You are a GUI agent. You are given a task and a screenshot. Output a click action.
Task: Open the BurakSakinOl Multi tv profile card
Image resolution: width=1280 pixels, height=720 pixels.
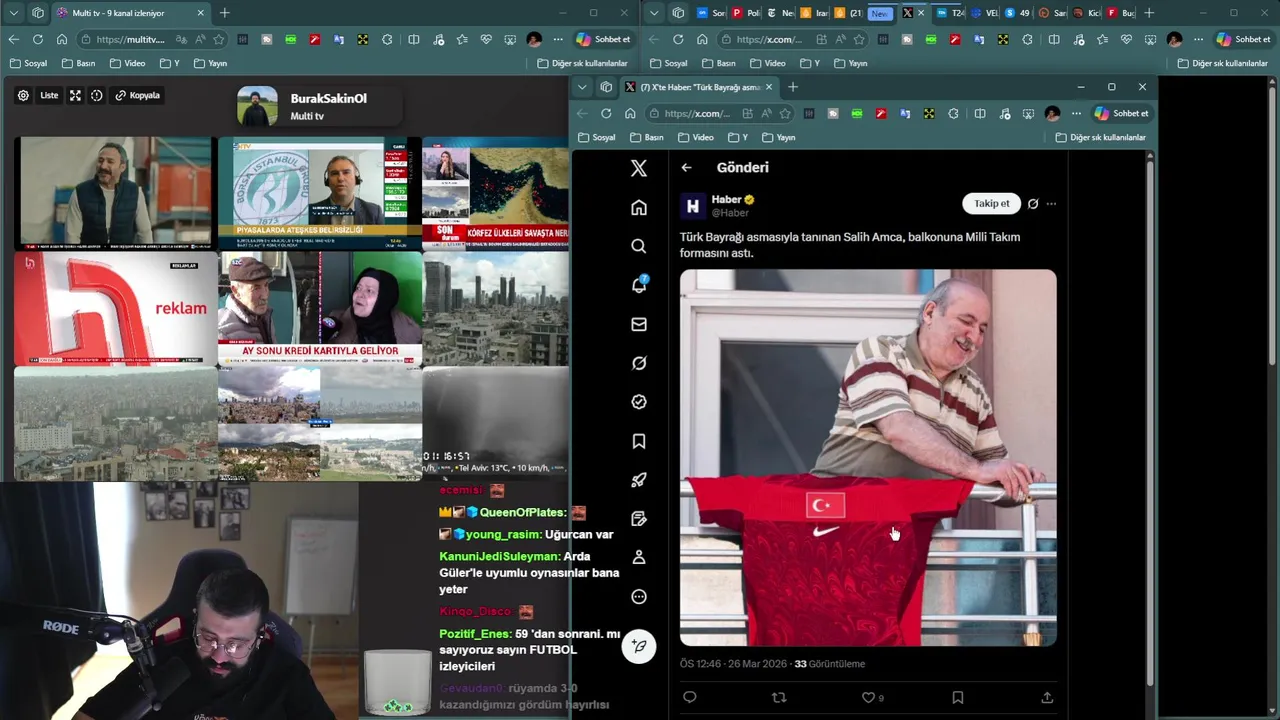point(319,107)
